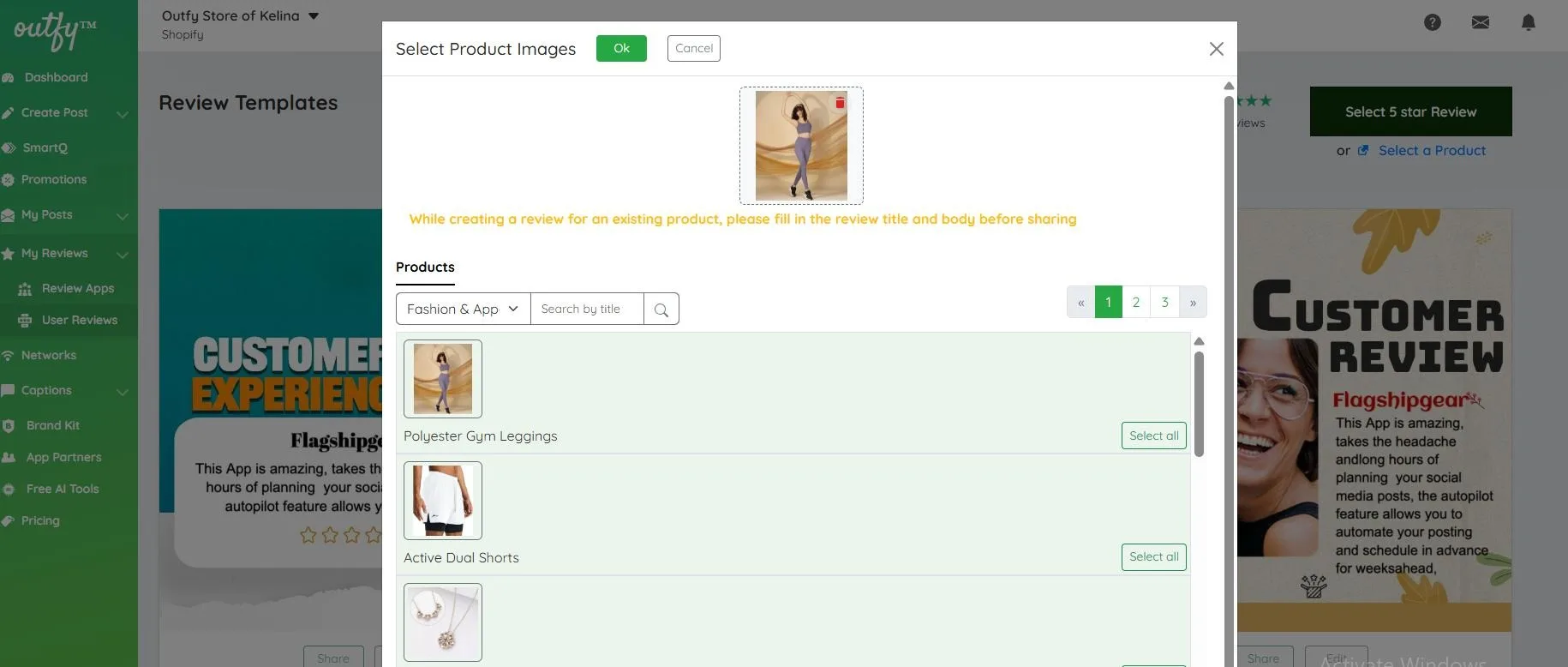Click the product list scroll-up arrow
Screen dimensions: 1568x667
coord(1199,341)
